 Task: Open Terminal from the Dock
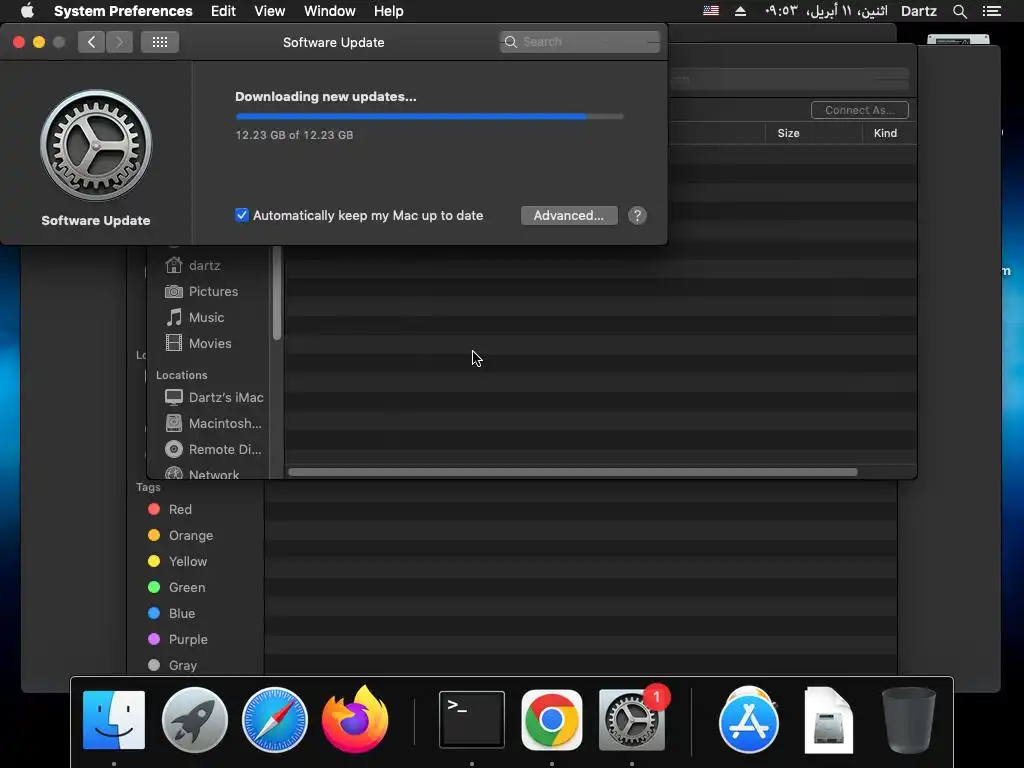pyautogui.click(x=472, y=720)
